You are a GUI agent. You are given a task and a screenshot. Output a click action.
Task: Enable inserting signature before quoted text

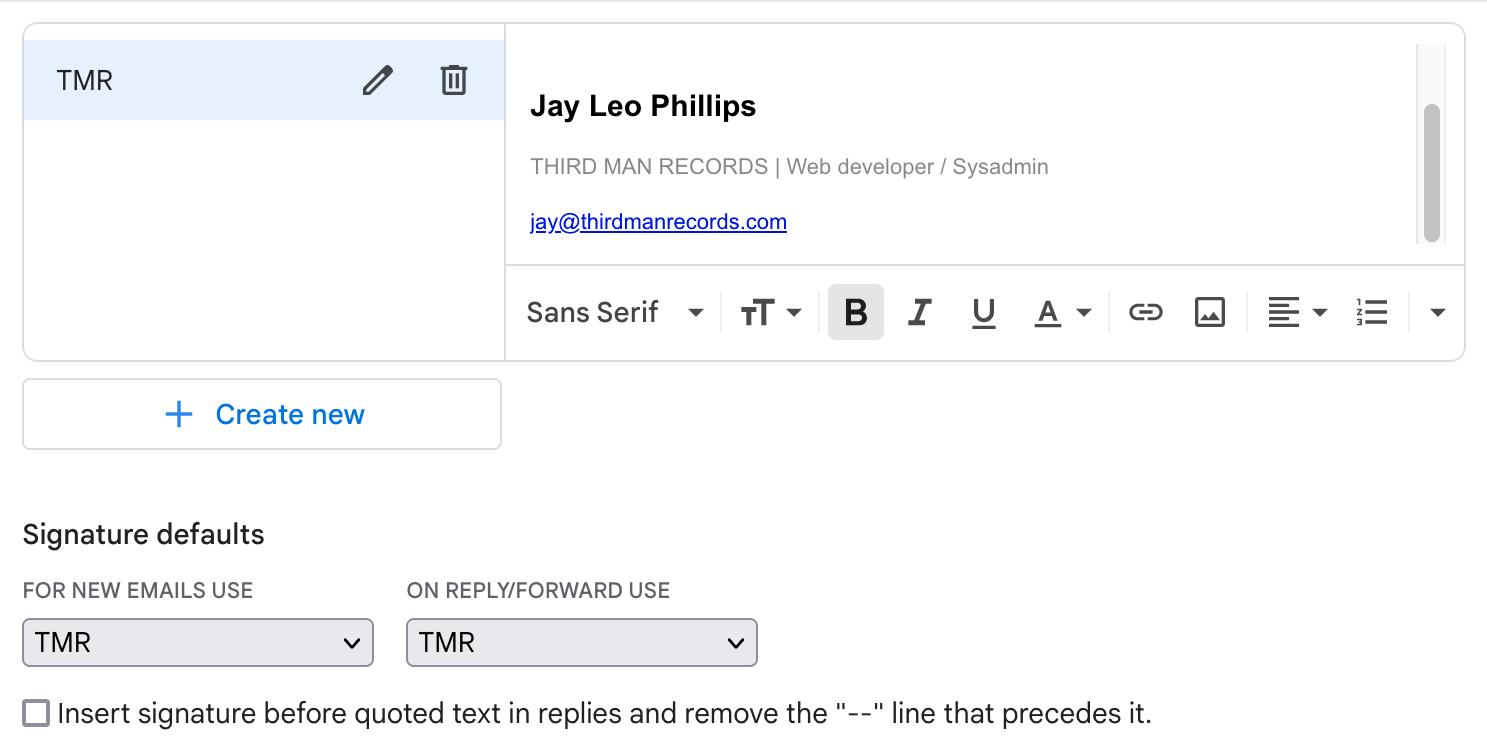(37, 714)
